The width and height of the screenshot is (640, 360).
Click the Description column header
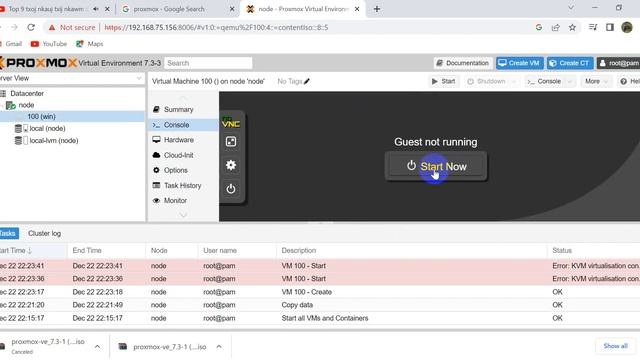click(x=411, y=251)
